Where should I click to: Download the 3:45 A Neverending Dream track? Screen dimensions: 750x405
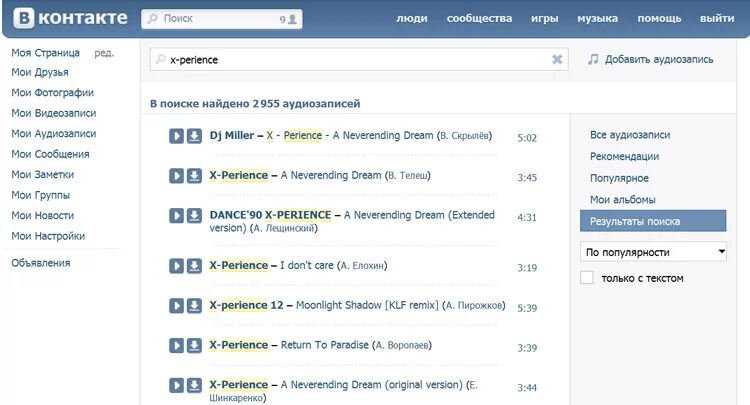[x=194, y=176]
